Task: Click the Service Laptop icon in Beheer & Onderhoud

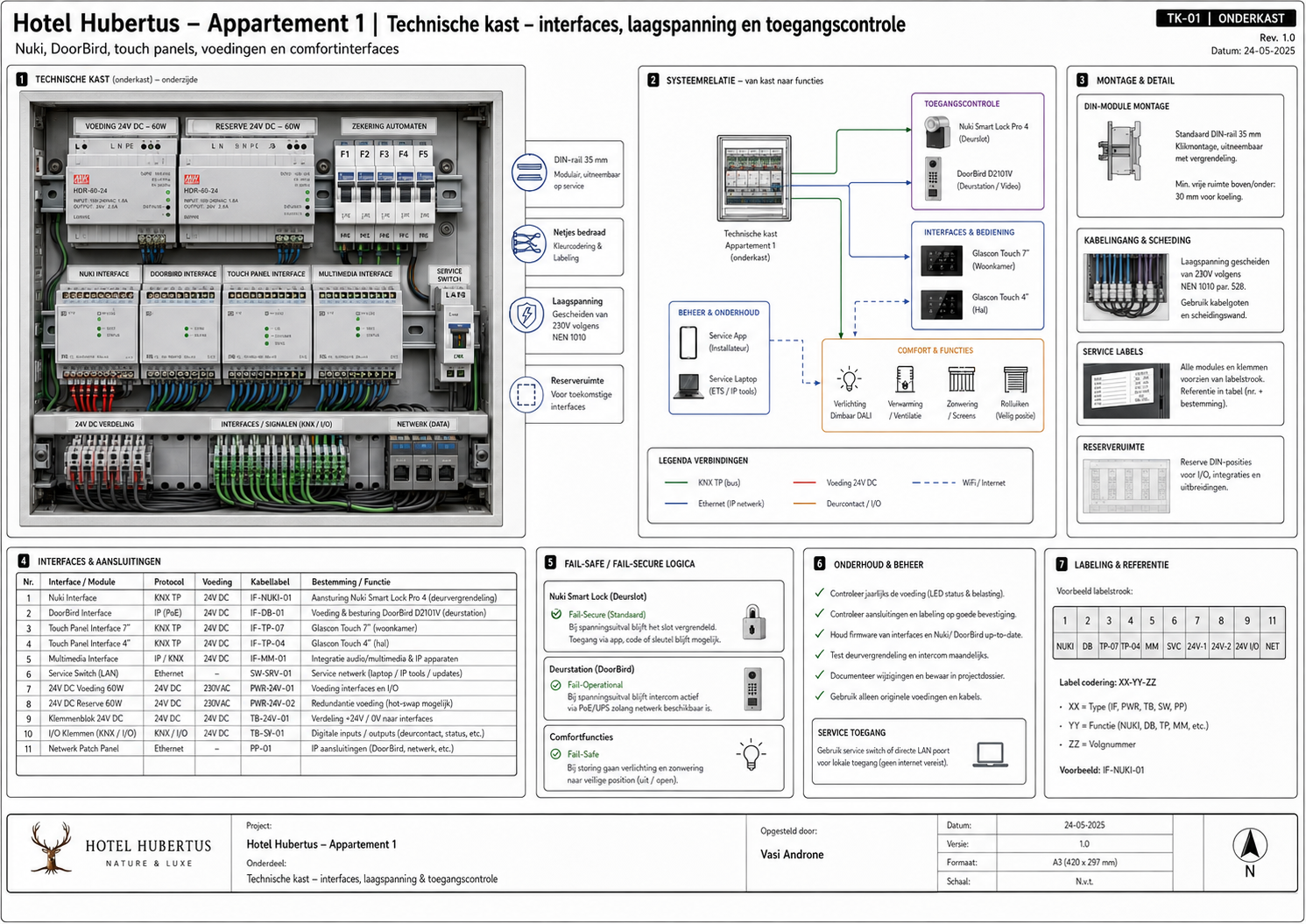Action: (x=688, y=386)
